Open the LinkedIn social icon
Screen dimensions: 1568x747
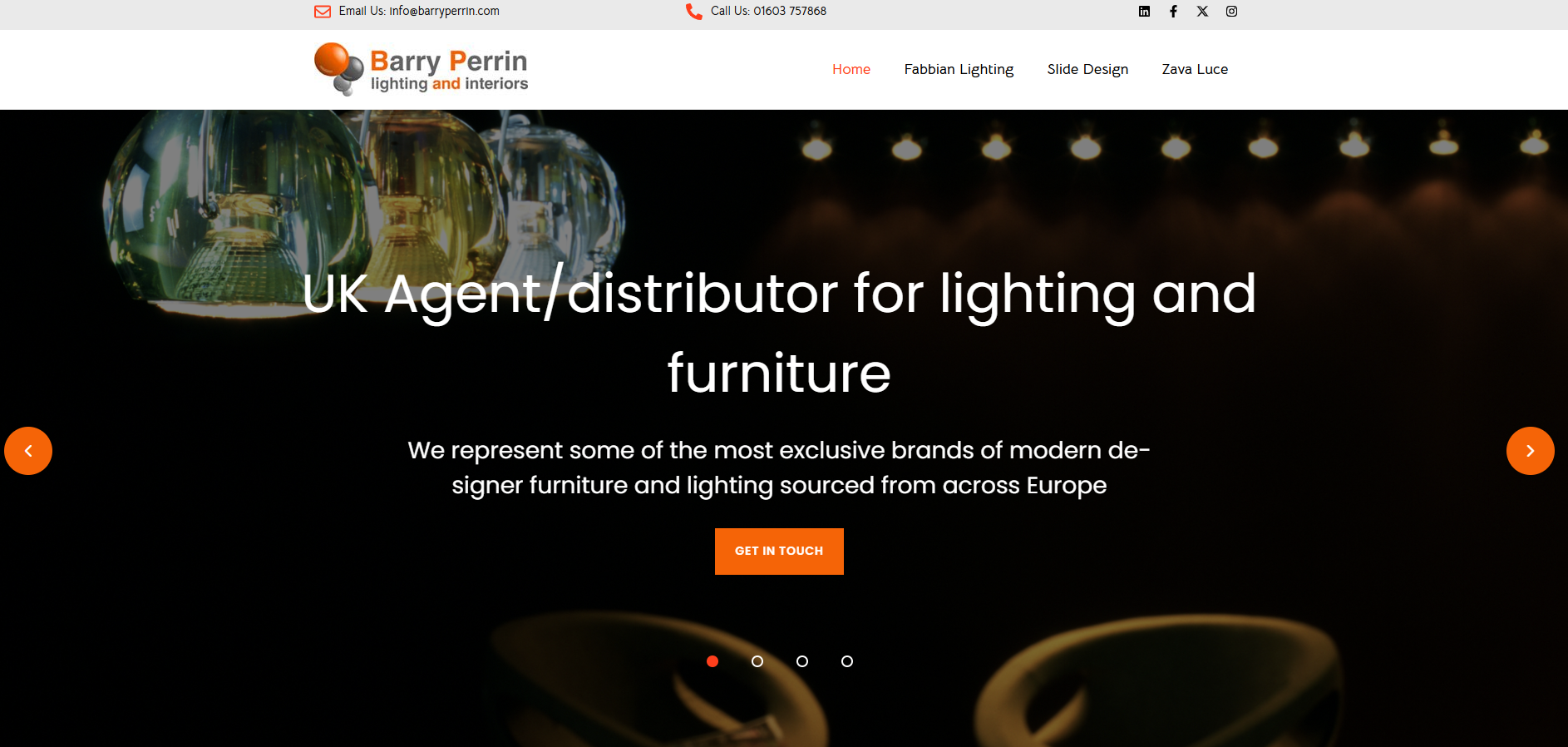1144,12
